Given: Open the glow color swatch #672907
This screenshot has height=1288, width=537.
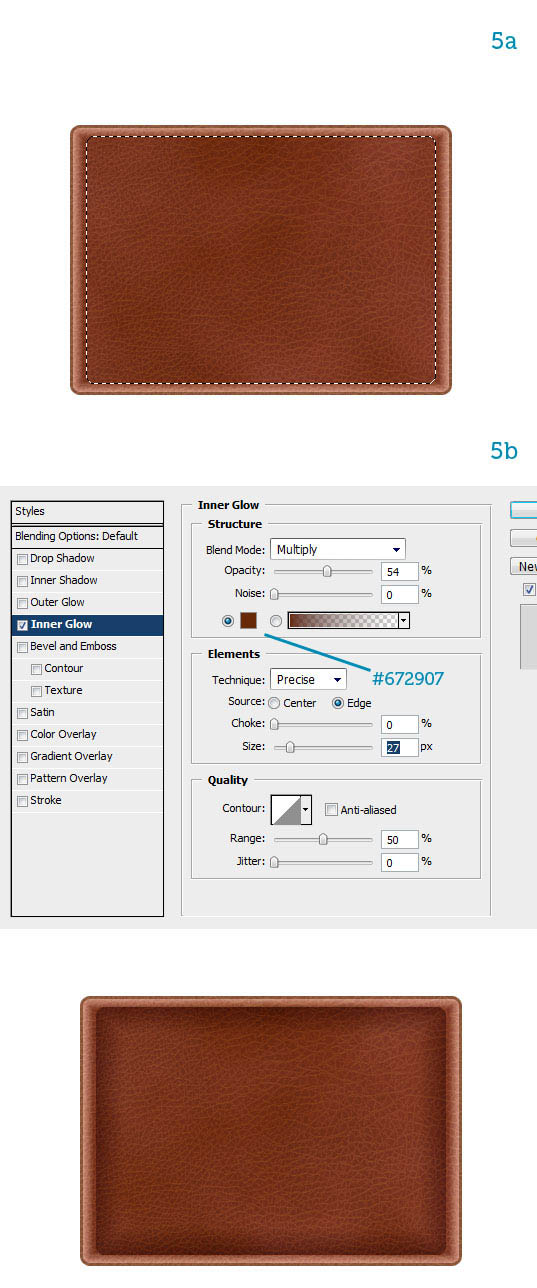Looking at the screenshot, I should pyautogui.click(x=248, y=621).
